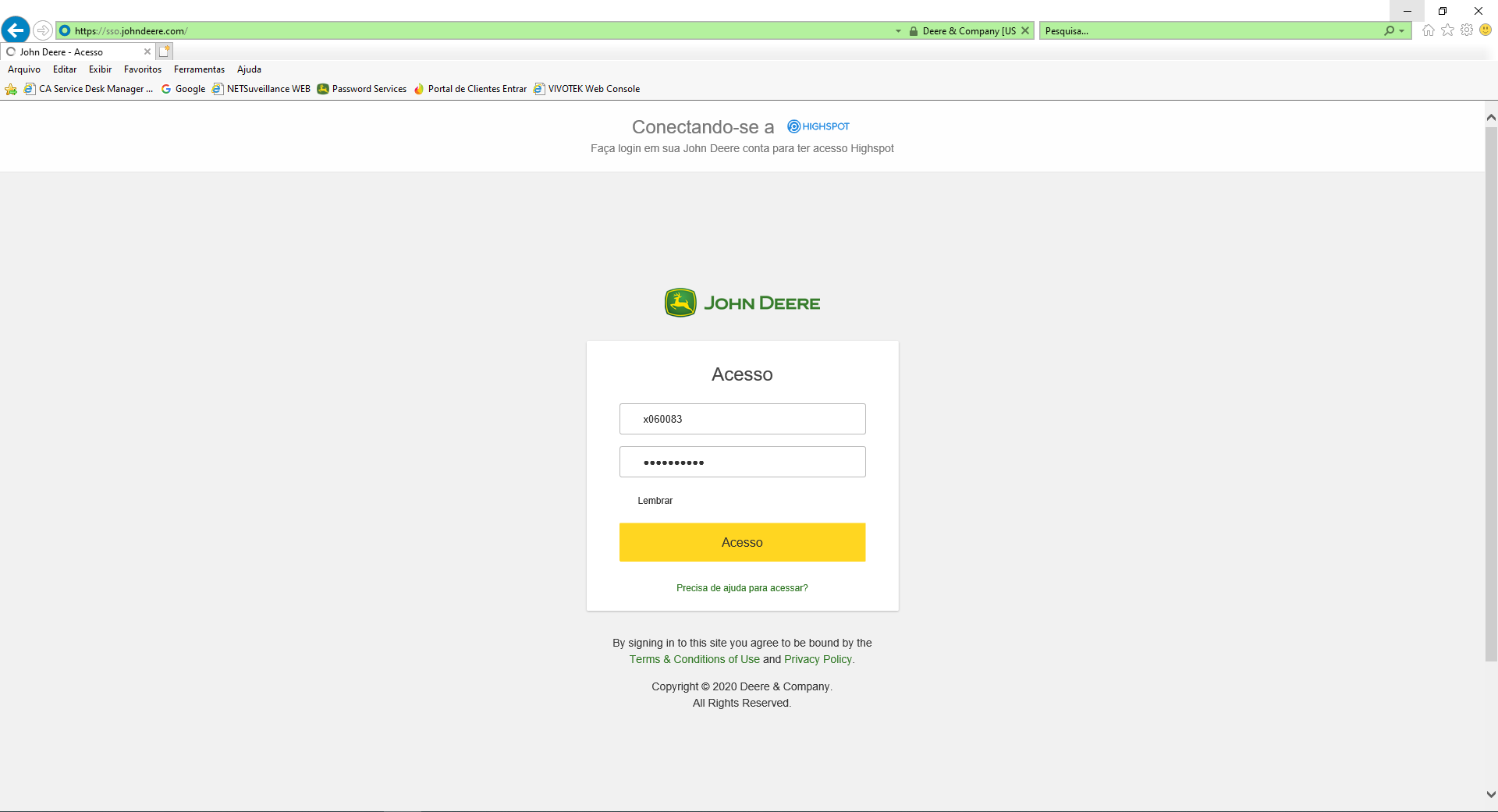Open the Privacy Policy link
Viewport: 1498px width, 812px height.
click(x=818, y=659)
